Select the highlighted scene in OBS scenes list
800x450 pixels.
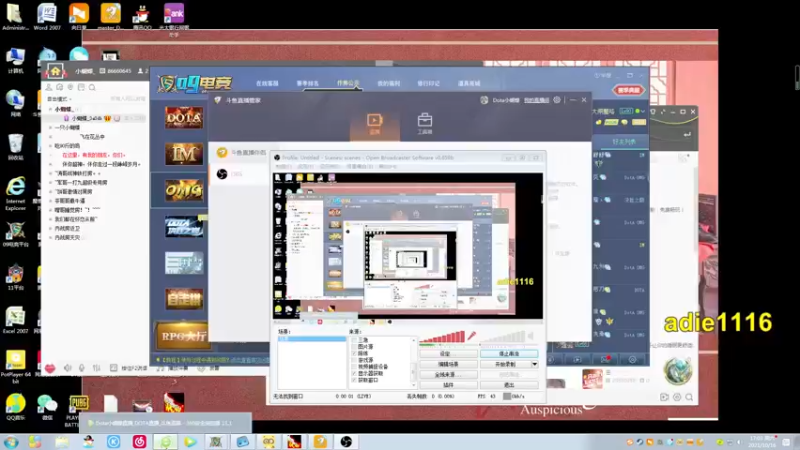point(312,339)
